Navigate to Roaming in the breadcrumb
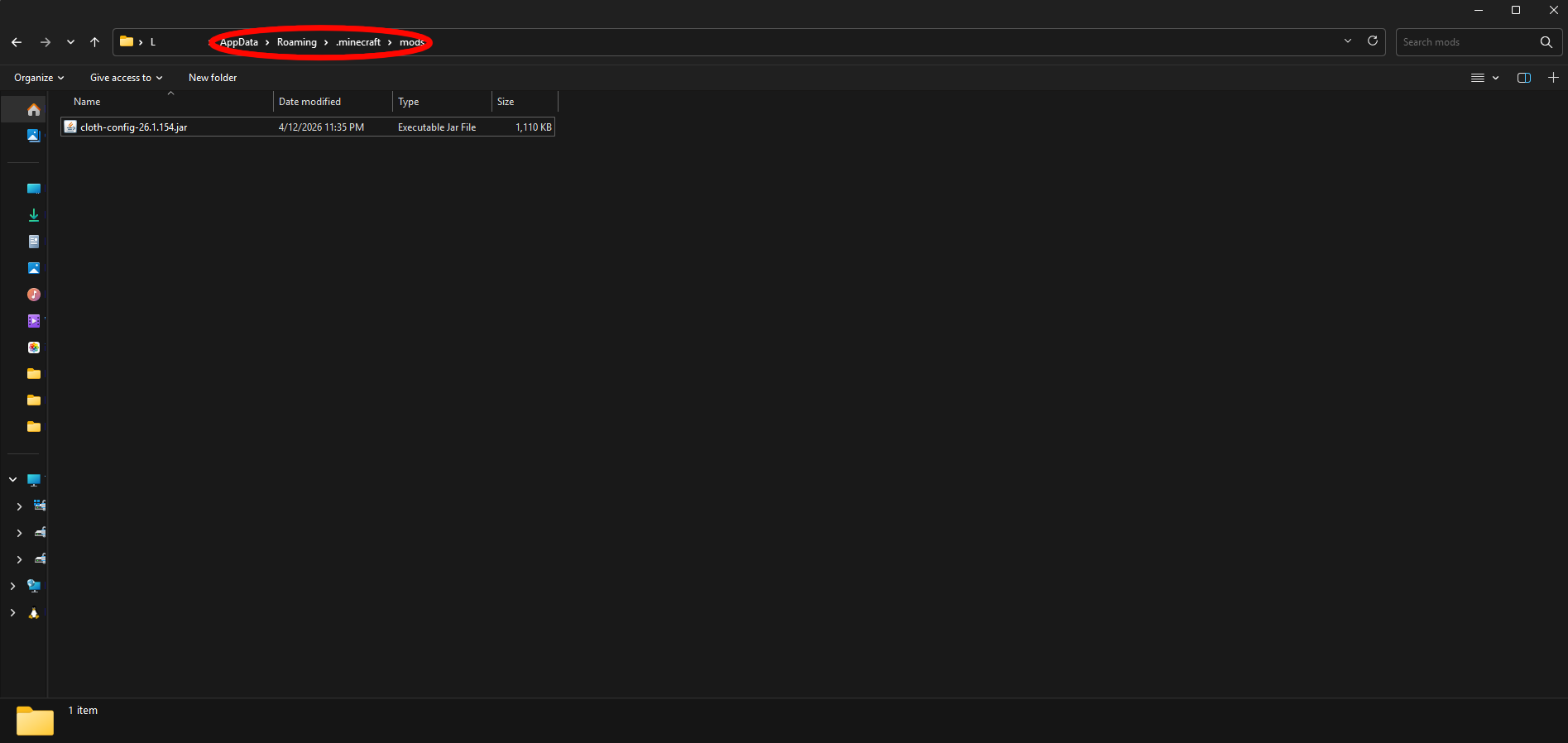The image size is (1568, 743). click(x=297, y=42)
